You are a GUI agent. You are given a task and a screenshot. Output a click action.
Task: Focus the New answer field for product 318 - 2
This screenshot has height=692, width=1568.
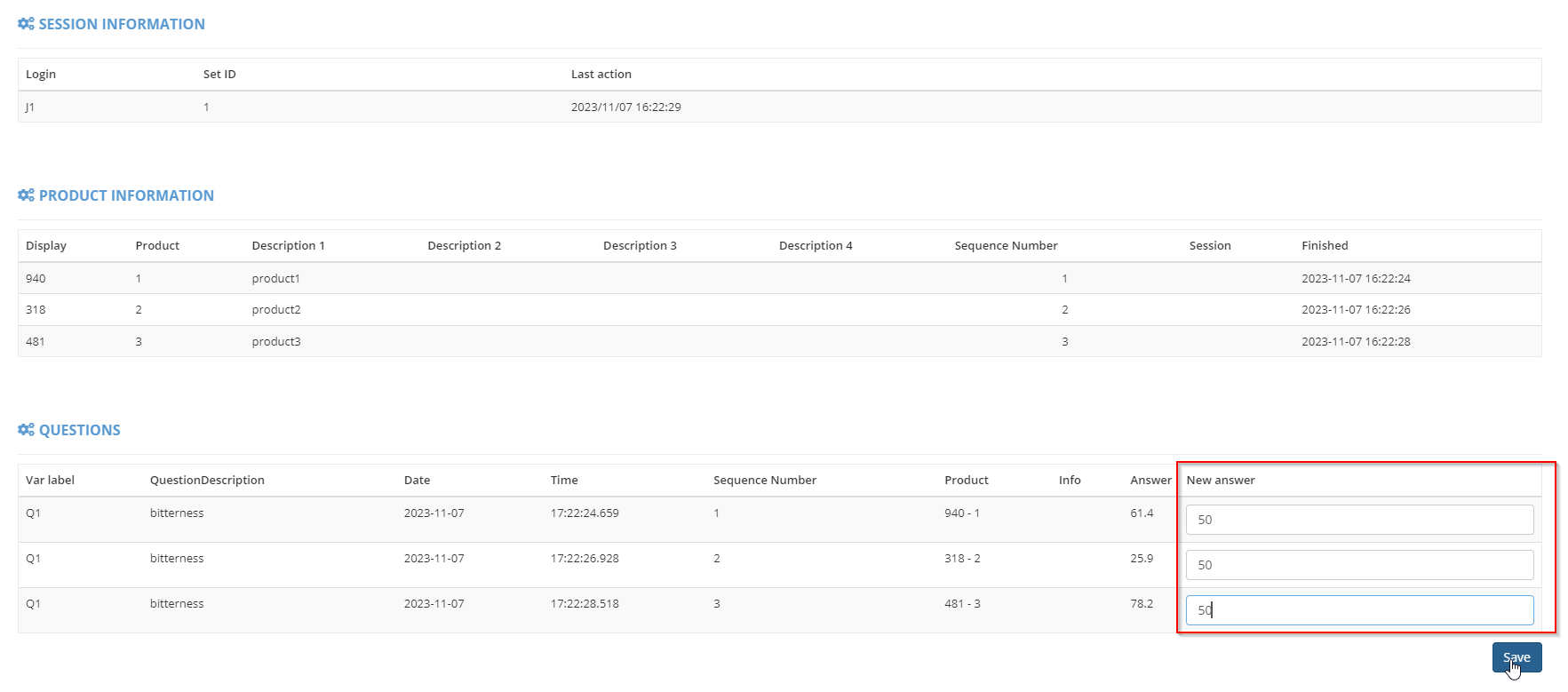click(x=1358, y=565)
